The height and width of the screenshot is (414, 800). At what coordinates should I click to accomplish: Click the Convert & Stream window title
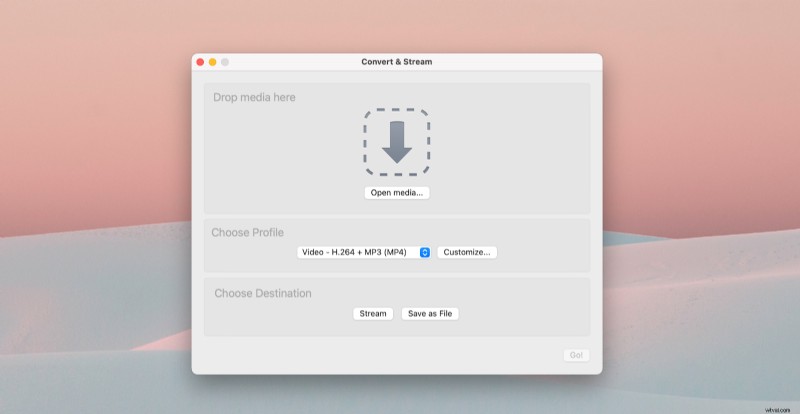click(397, 62)
